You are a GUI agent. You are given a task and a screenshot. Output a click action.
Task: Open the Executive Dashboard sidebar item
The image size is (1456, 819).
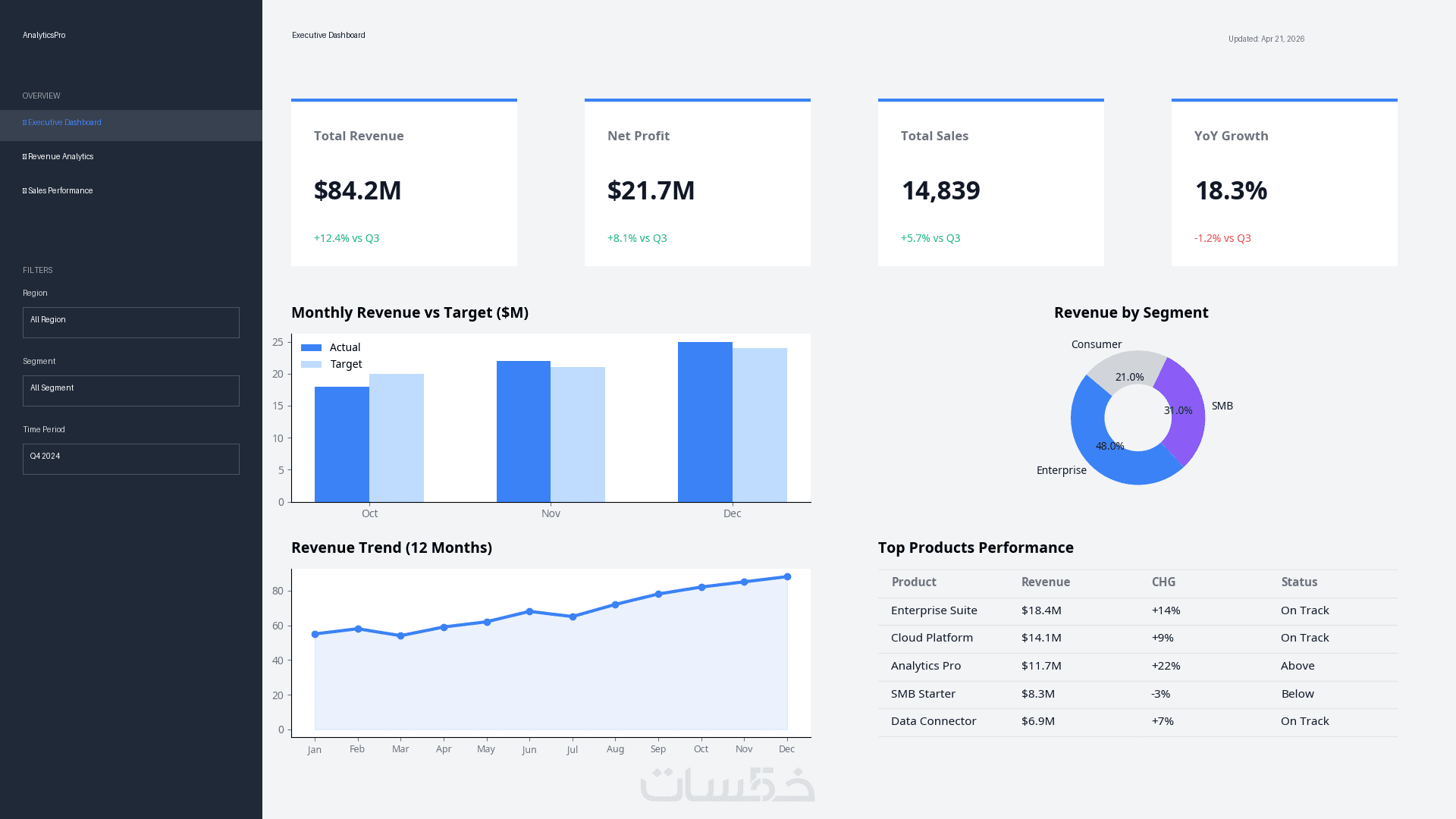[64, 123]
